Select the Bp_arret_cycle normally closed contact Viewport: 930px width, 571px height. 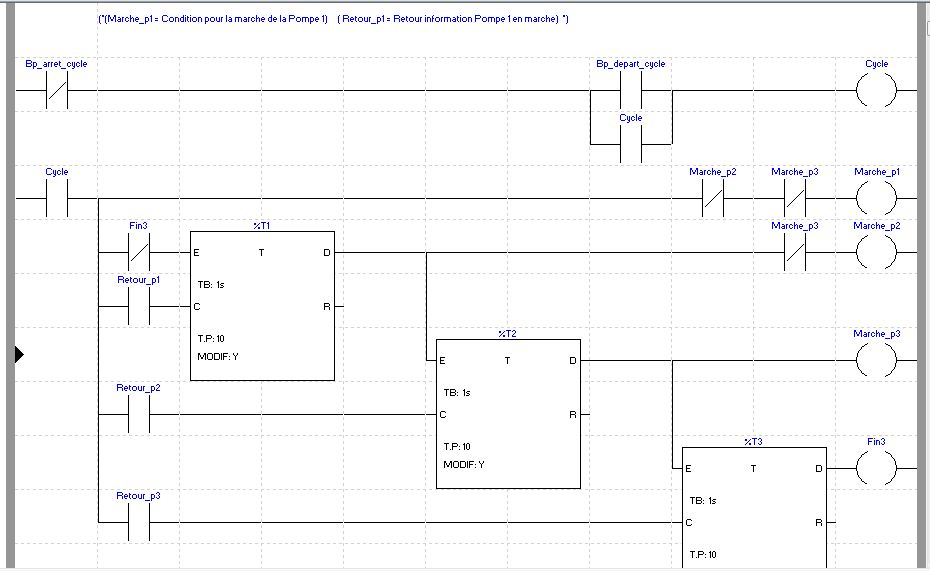[x=56, y=91]
